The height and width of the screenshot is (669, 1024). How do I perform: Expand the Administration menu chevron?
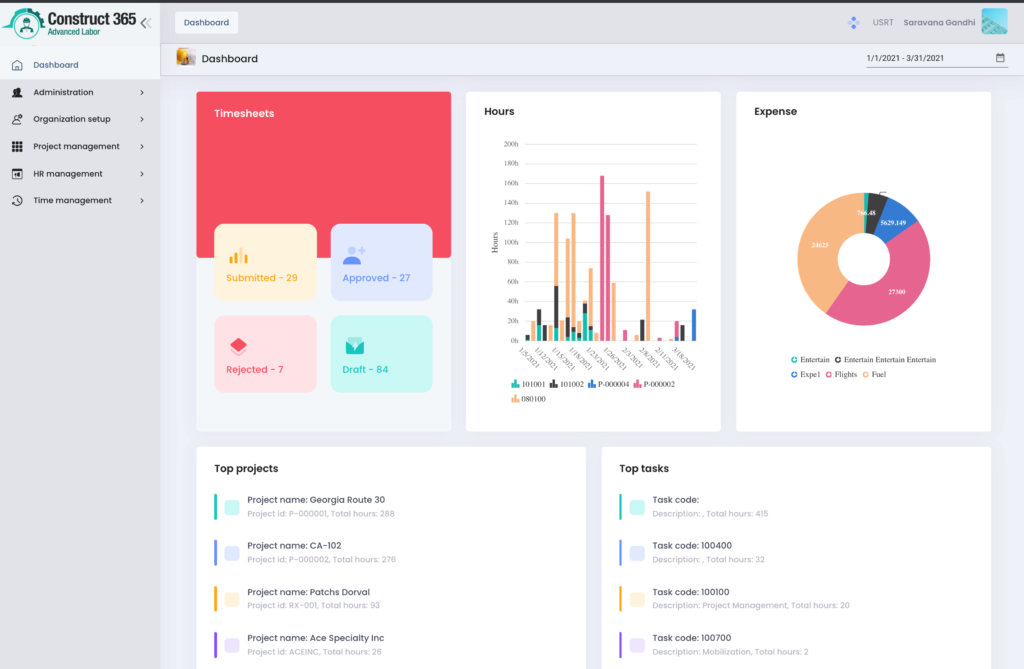(142, 93)
